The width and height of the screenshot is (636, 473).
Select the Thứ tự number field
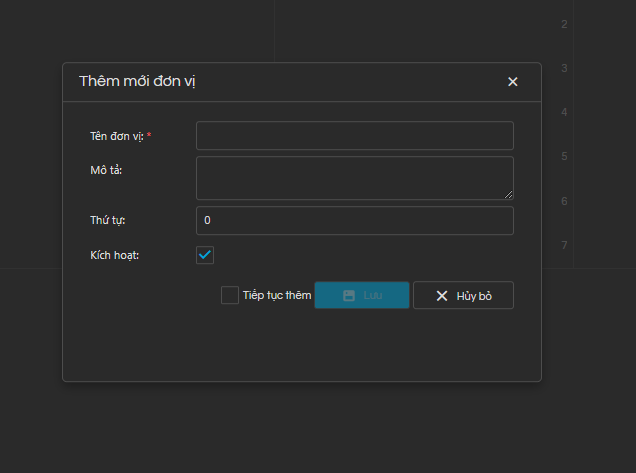click(354, 220)
